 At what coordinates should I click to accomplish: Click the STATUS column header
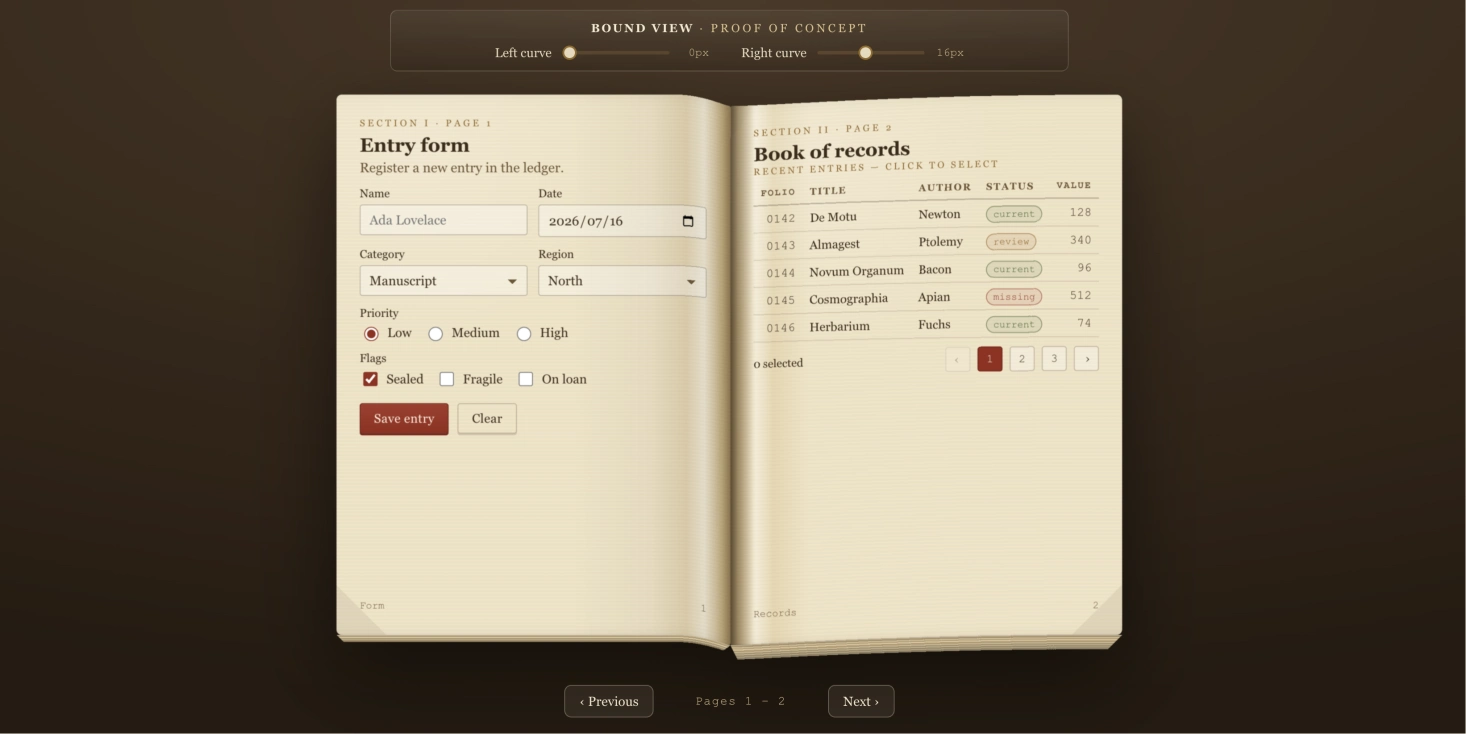point(1010,186)
